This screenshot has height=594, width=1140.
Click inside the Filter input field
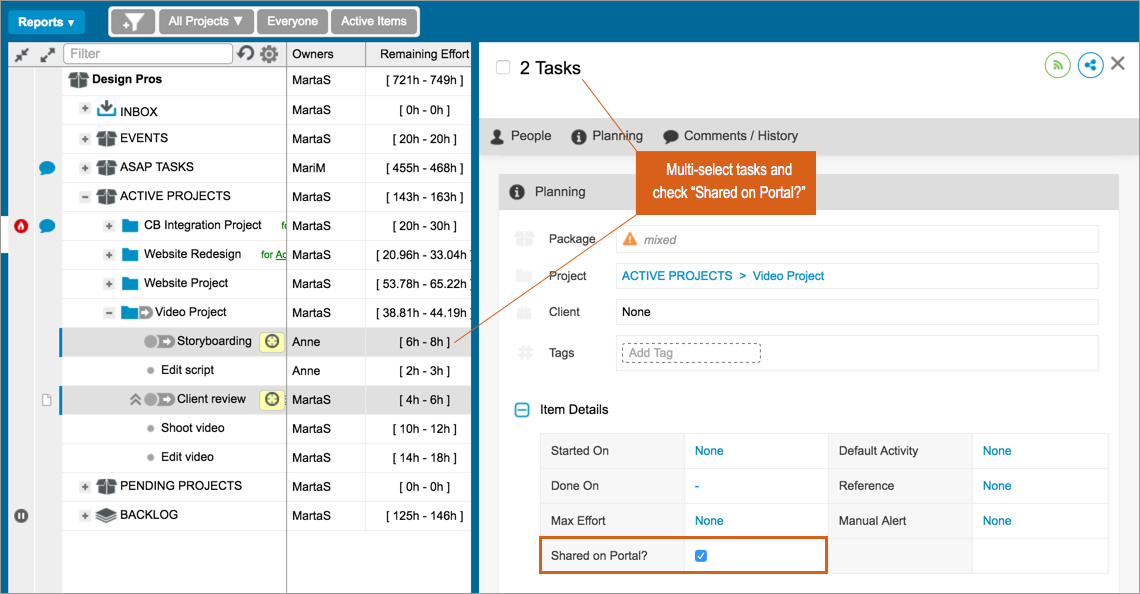click(150, 53)
